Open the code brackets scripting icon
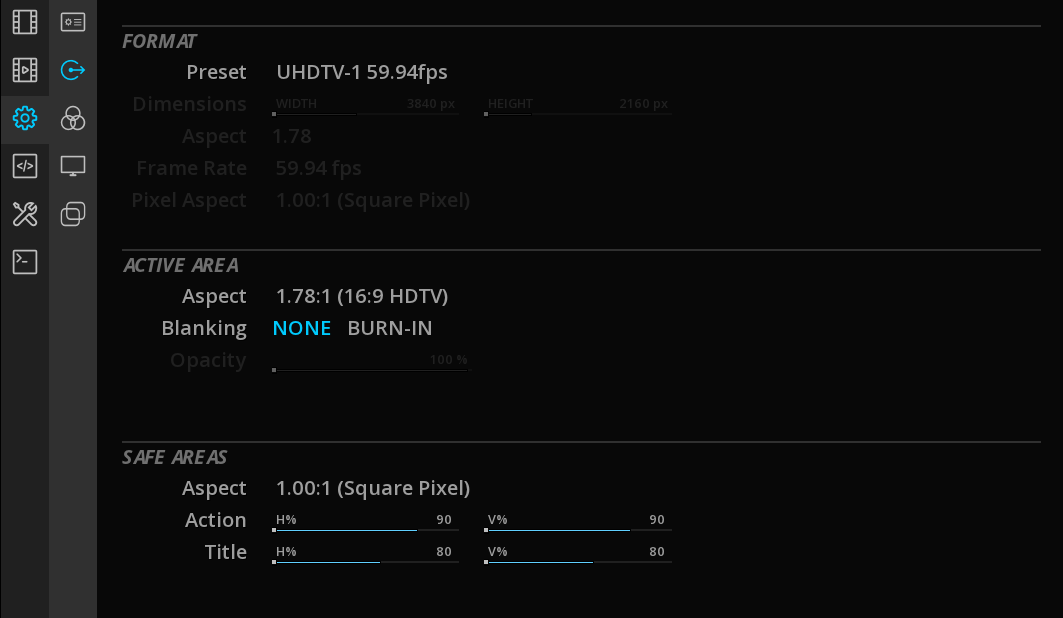Screen dimensions: 1063x618 pyautogui.click(x=24, y=166)
